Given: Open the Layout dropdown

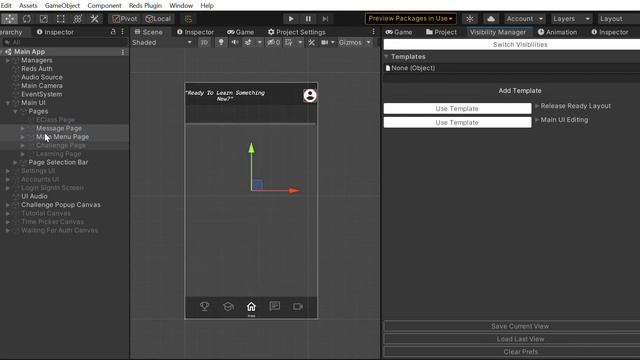Looking at the screenshot, I should (618, 19).
